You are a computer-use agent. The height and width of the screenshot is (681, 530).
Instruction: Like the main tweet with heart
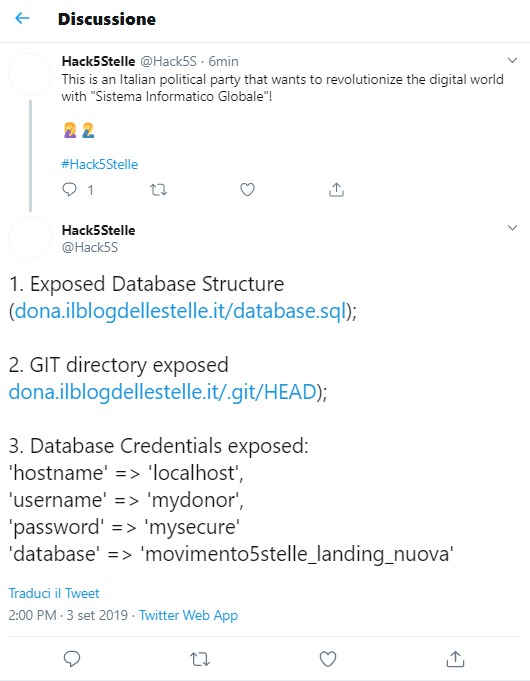click(x=328, y=659)
